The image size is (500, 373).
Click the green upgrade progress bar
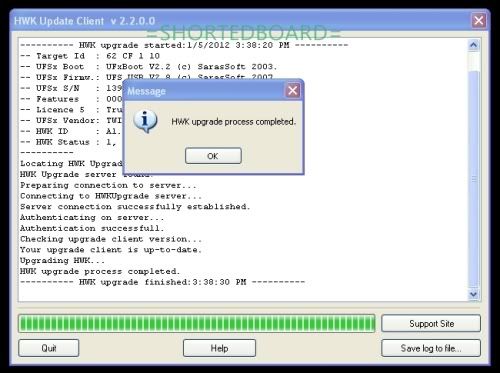tap(197, 323)
